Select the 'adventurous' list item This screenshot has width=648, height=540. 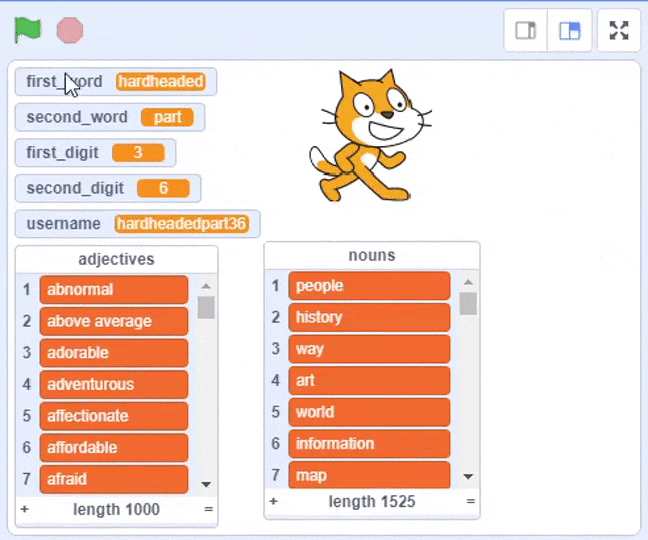[114, 384]
